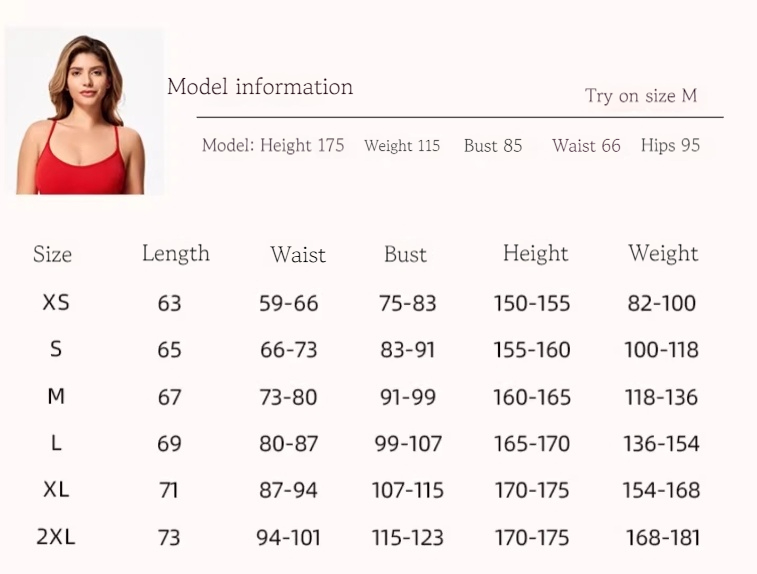Image resolution: width=757 pixels, height=574 pixels.
Task: Click the model photo in red top
Action: 84,112
